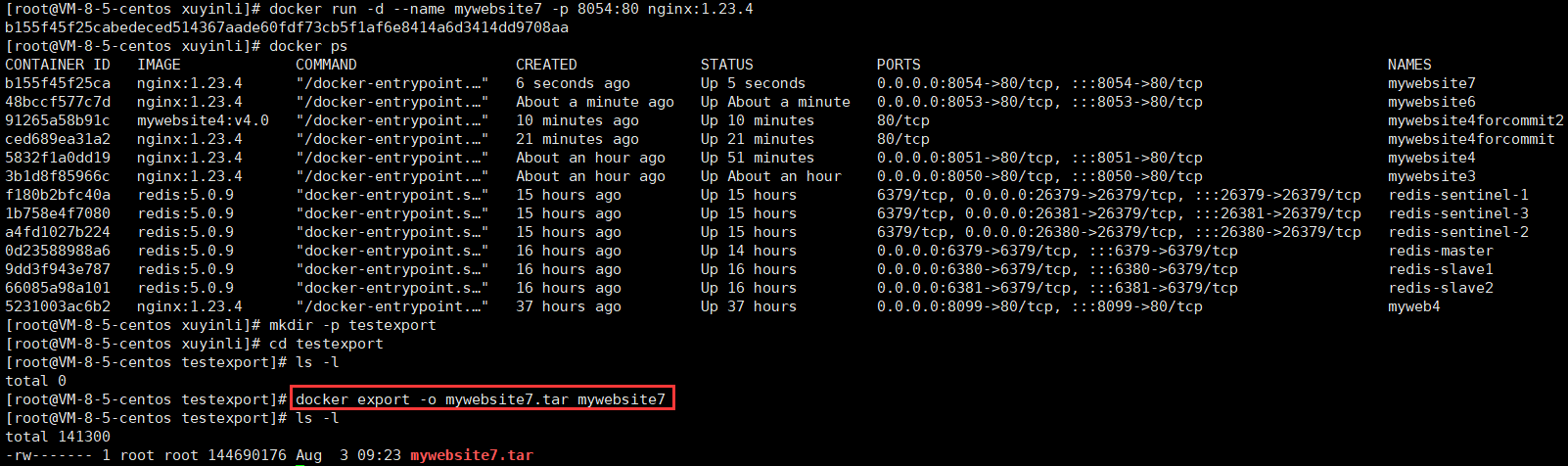Image resolution: width=1568 pixels, height=466 pixels.
Task: Click the 'Up 14 hours' status
Action: point(749,251)
